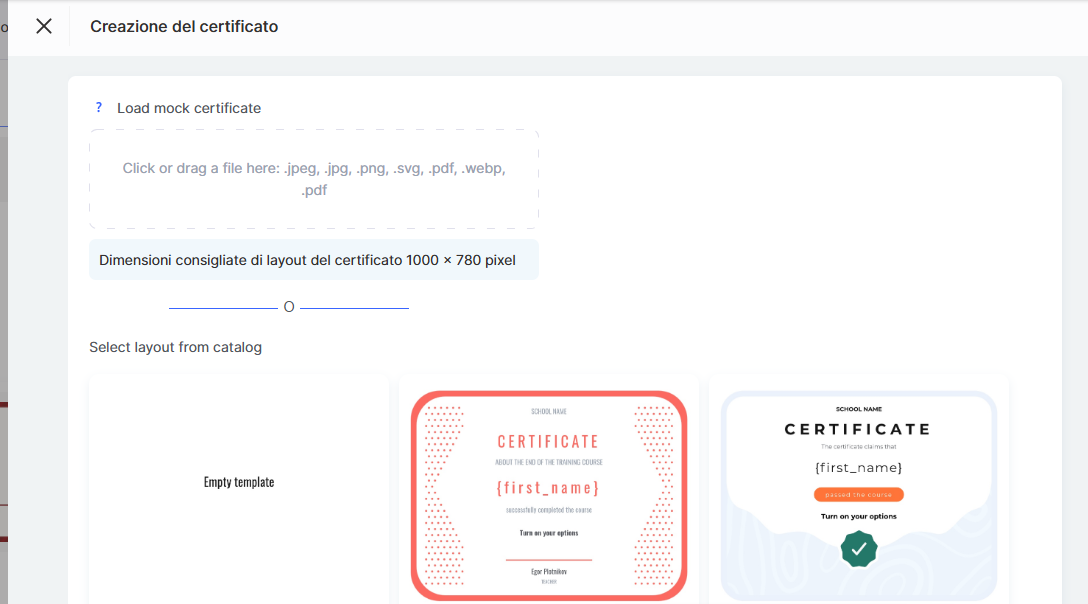
Task: Click the red CERTIFICATE heading
Action: (548, 441)
